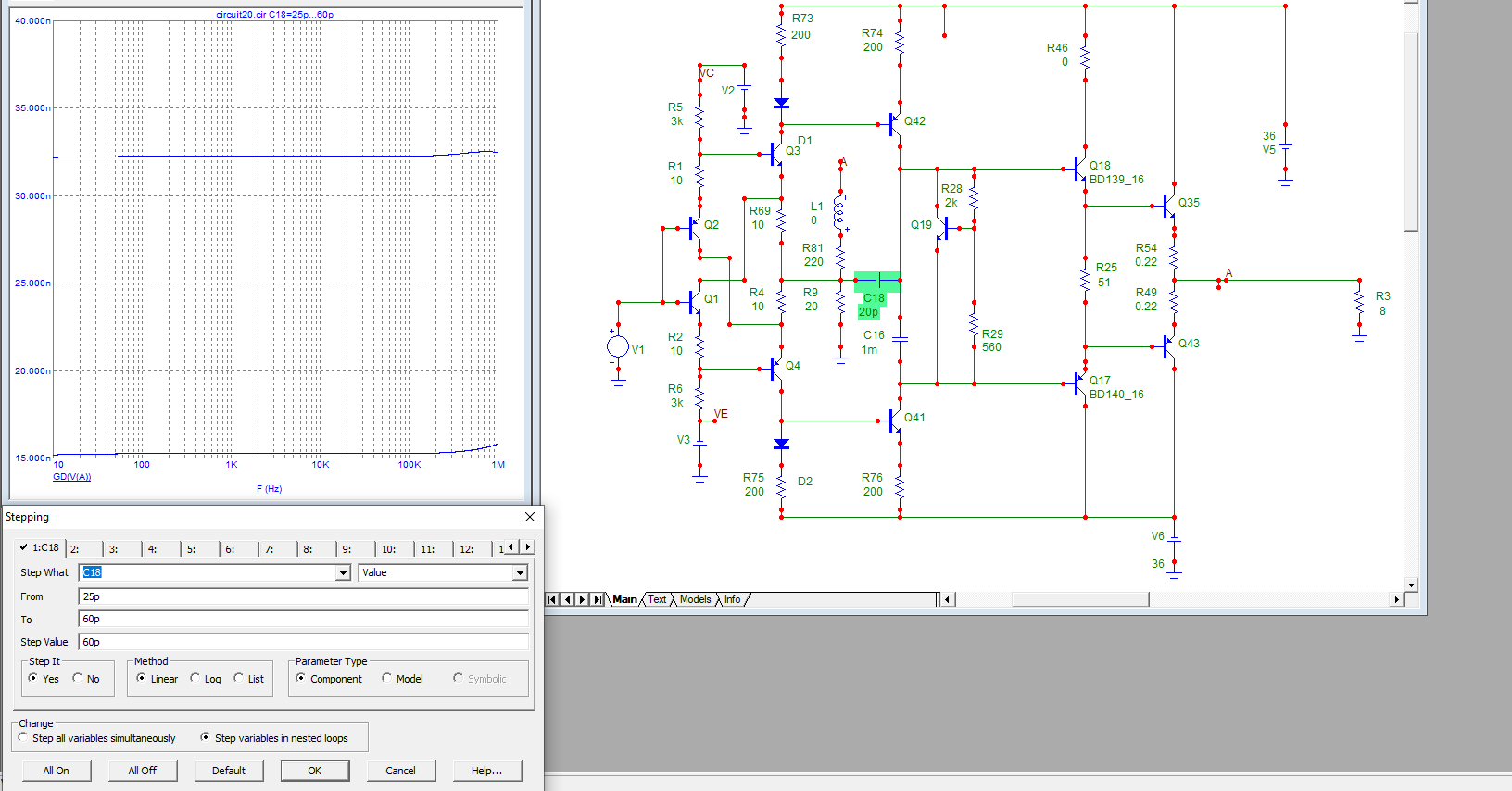The image size is (1512, 791).
Task: Select the L1 inductor symbol
Action: pyautogui.click(x=839, y=212)
